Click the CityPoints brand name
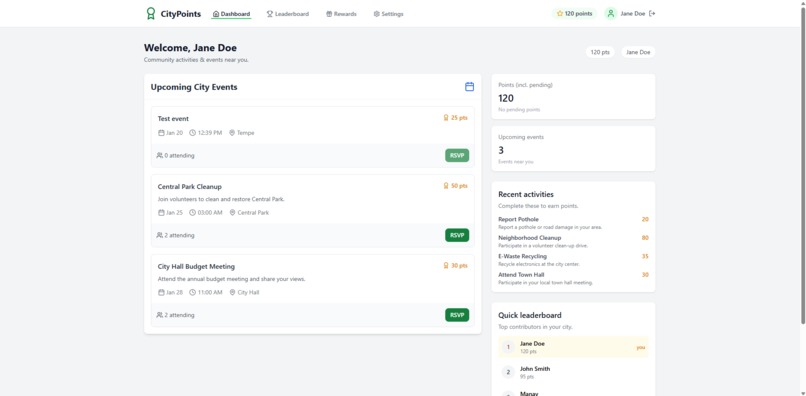Image resolution: width=806 pixels, height=396 pixels. [x=181, y=14]
